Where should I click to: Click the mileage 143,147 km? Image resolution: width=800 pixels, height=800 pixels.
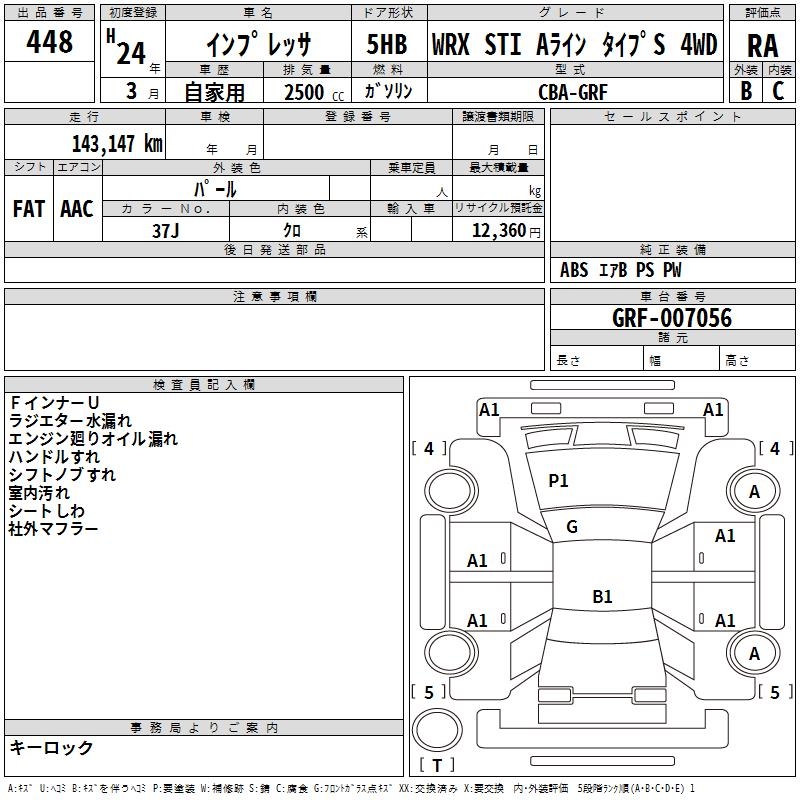coord(117,144)
